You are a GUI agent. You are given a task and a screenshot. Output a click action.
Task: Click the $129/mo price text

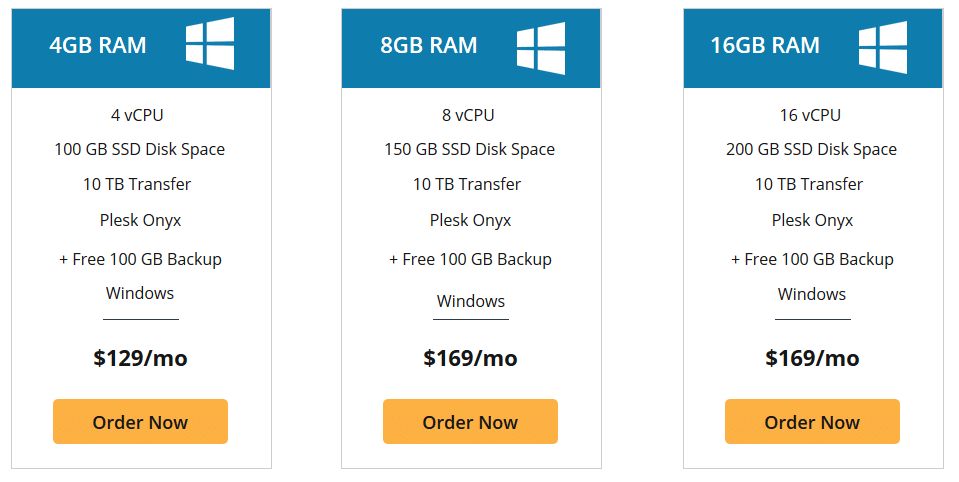click(140, 358)
